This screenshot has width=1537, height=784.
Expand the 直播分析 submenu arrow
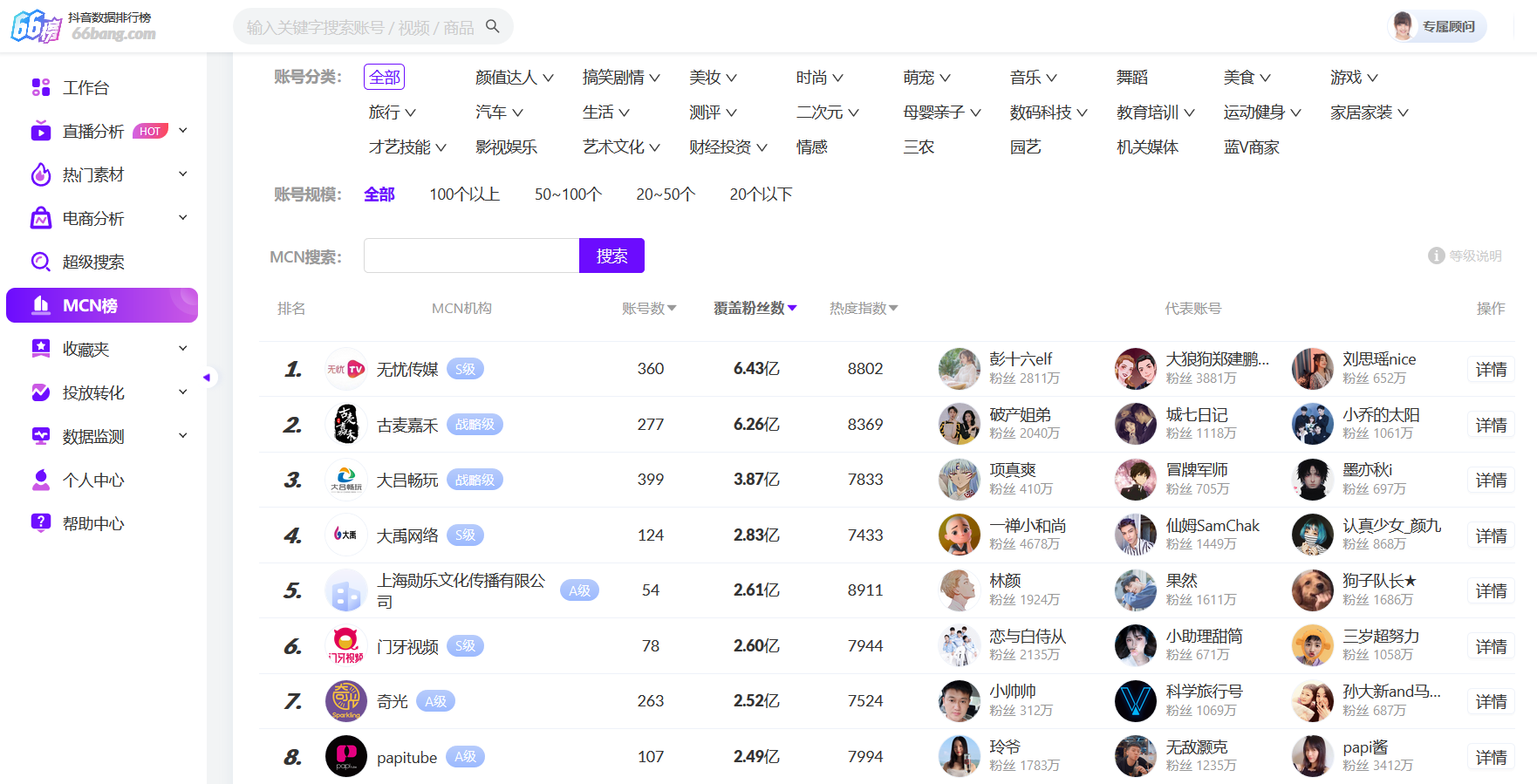click(183, 131)
